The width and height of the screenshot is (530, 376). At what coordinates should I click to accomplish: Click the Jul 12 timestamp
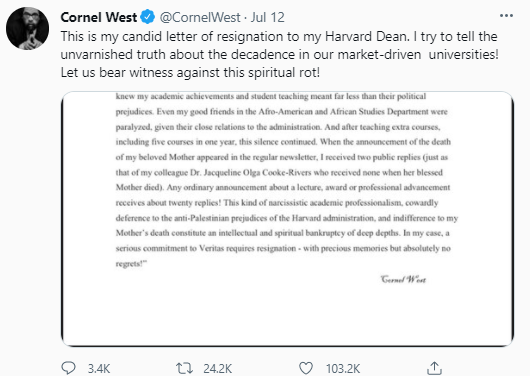pyautogui.click(x=268, y=17)
